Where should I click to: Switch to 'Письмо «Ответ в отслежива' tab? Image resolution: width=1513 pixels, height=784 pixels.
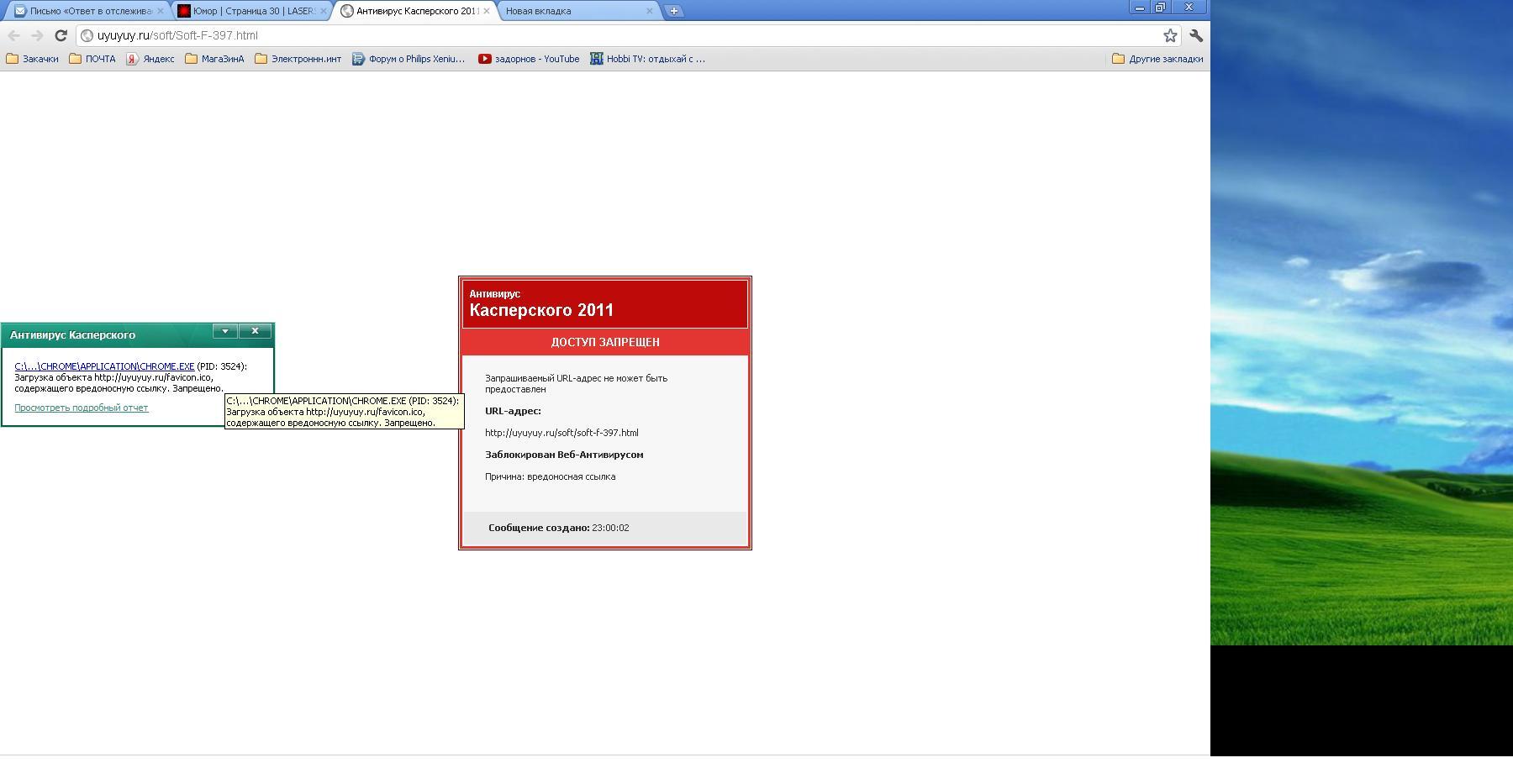coord(90,11)
